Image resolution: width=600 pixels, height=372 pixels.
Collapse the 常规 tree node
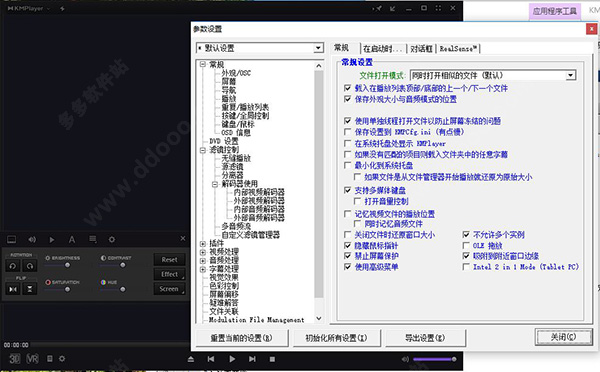[x=203, y=64]
